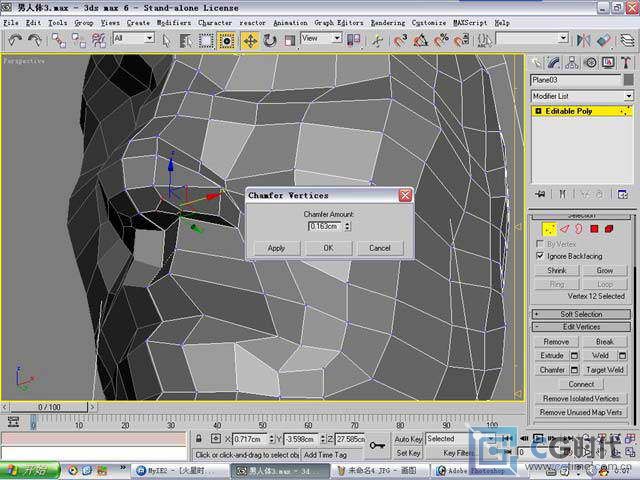The image size is (640, 480).
Task: Click the Align tool icon
Action: 604,40
